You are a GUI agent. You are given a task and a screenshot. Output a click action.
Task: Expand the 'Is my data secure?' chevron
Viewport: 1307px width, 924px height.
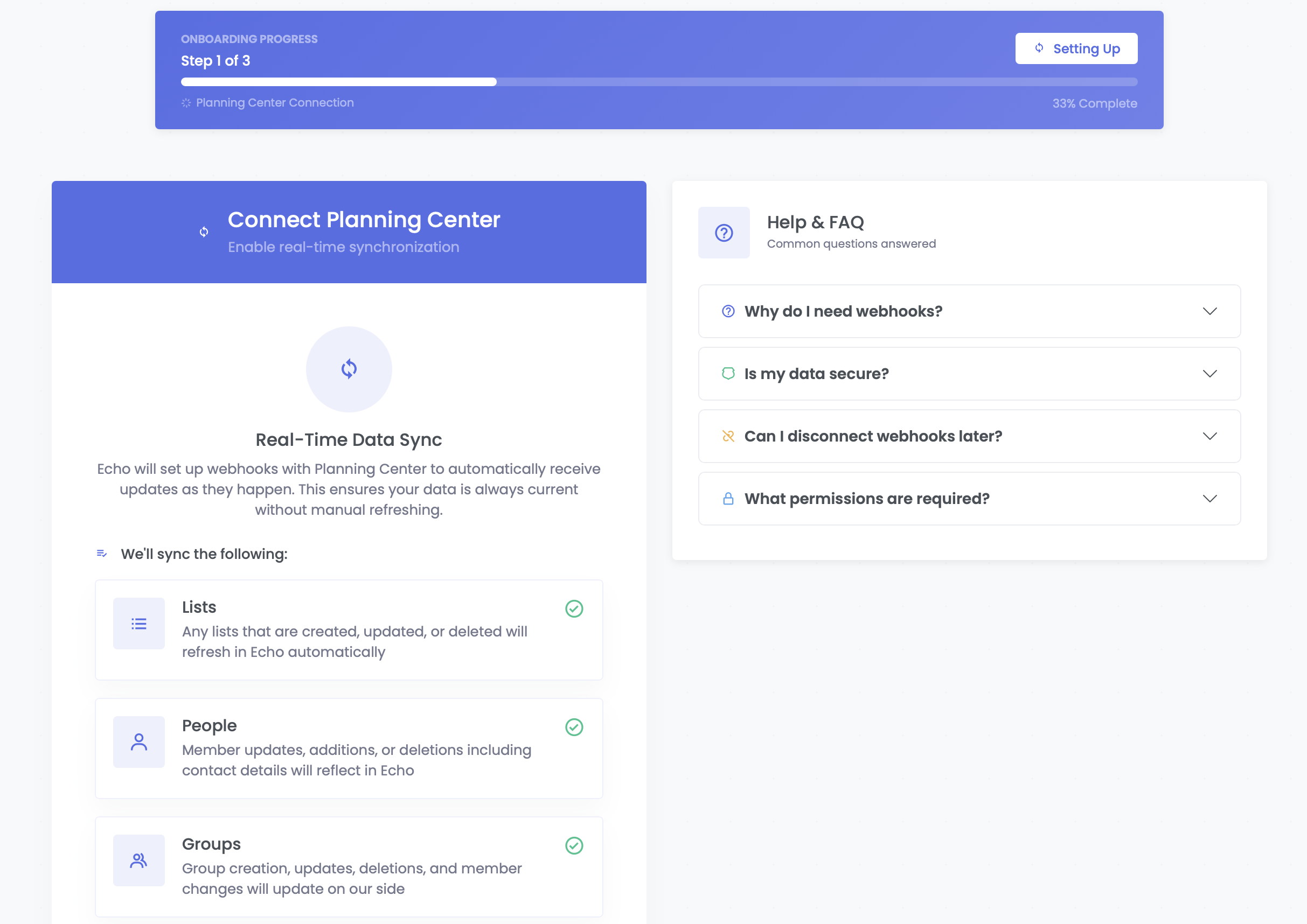click(x=1209, y=374)
